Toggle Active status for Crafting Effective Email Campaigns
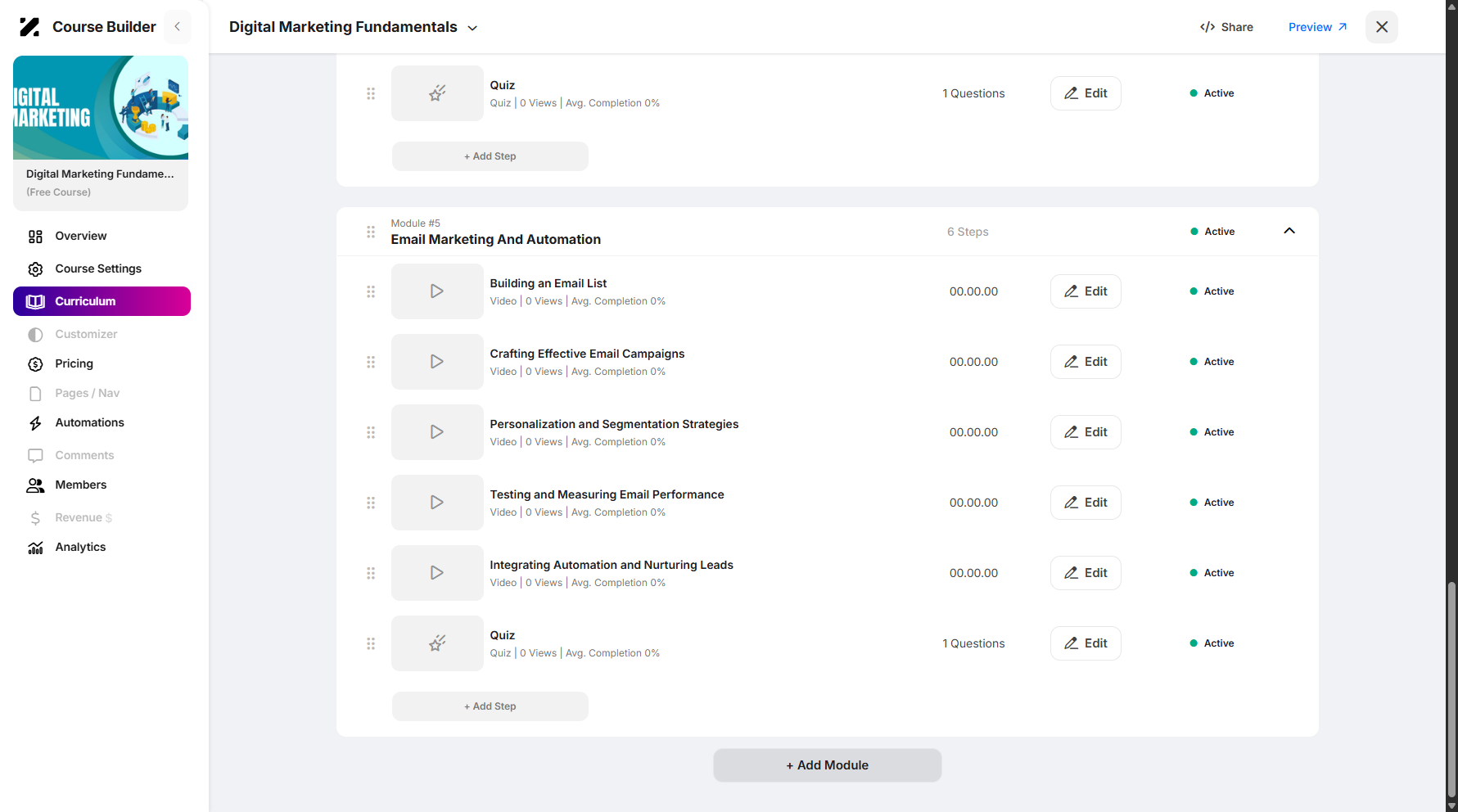The image size is (1458, 812). pyautogui.click(x=1212, y=362)
